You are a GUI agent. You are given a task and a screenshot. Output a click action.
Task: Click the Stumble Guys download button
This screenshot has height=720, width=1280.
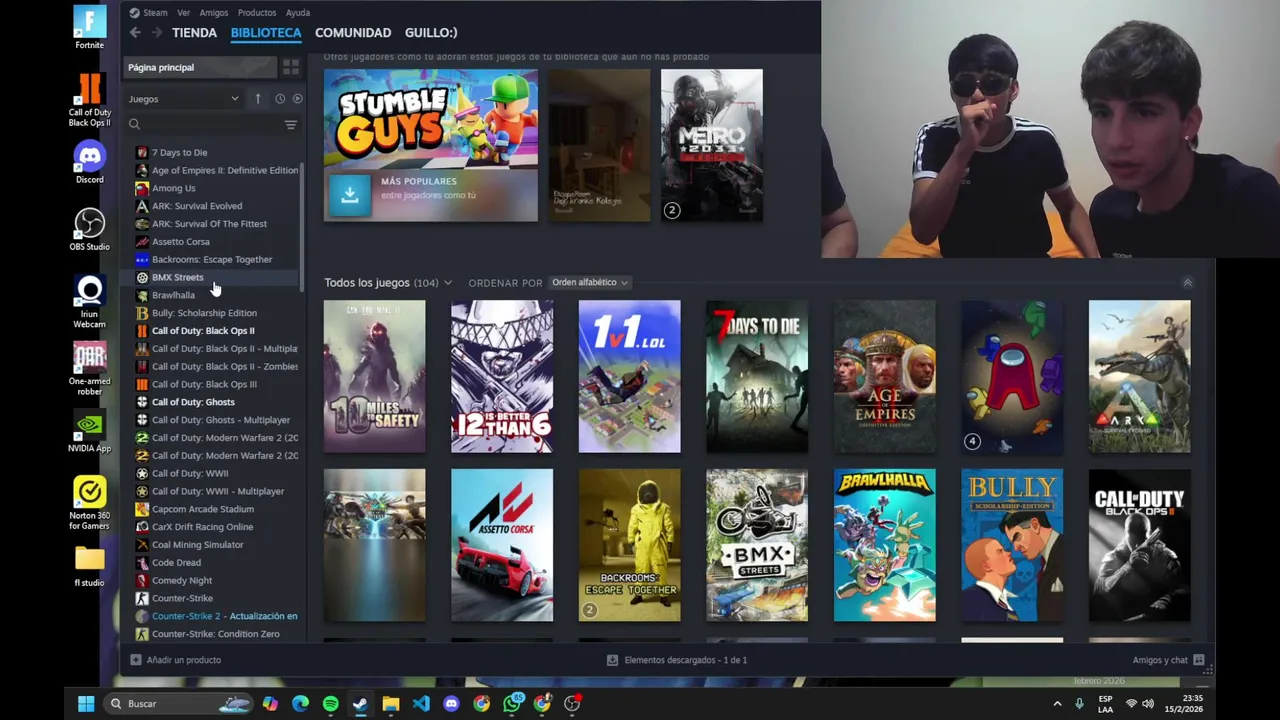[349, 194]
